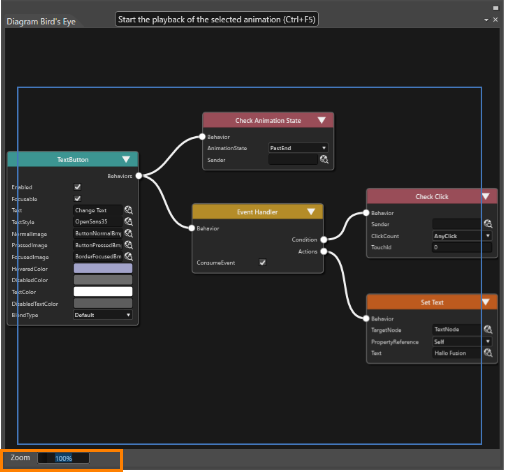
Task: Collapse the TextButton node with its header triangle
Action: pos(126,159)
